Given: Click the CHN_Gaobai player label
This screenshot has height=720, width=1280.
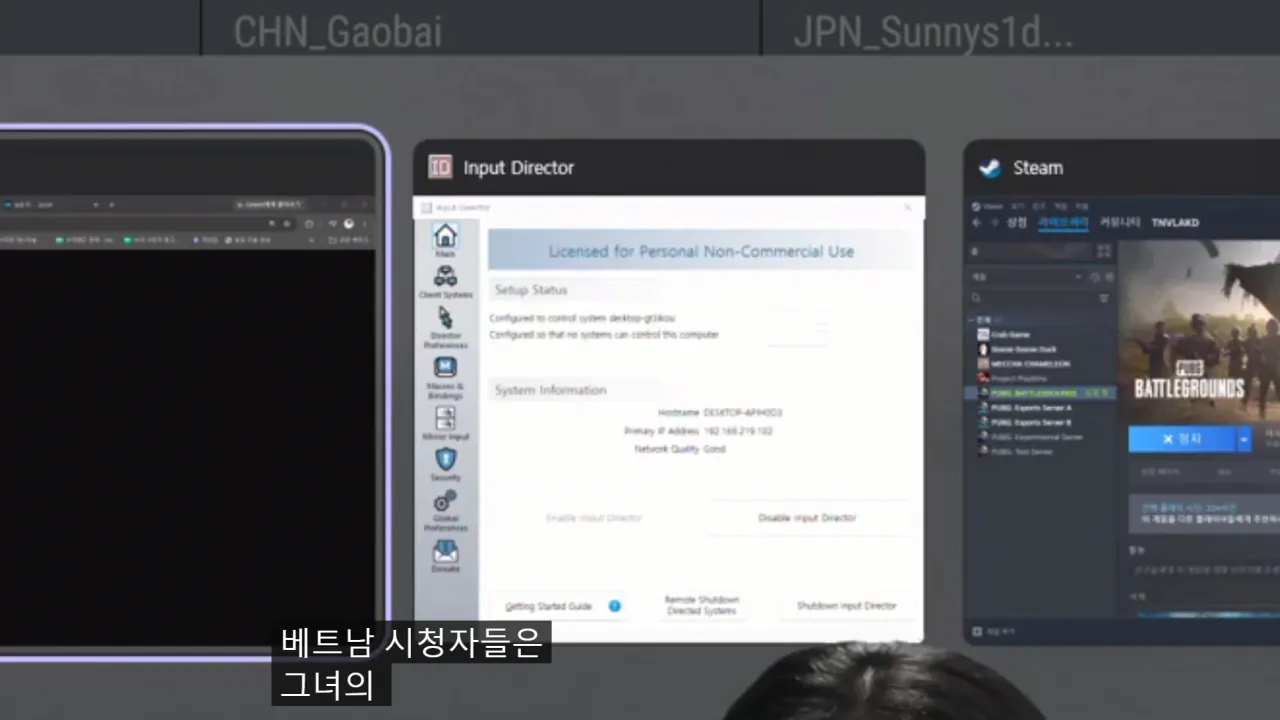Looking at the screenshot, I should tap(337, 32).
